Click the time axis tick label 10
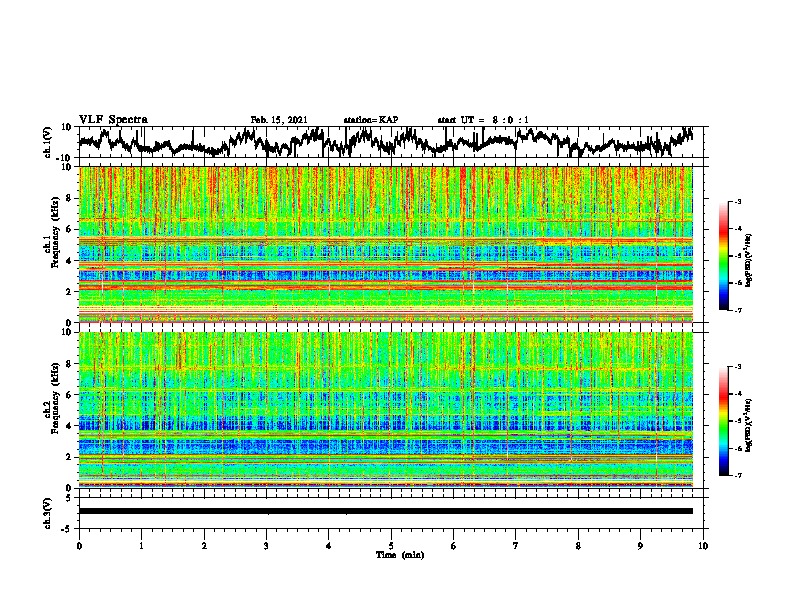This screenshot has height=612, width=792. click(x=703, y=546)
